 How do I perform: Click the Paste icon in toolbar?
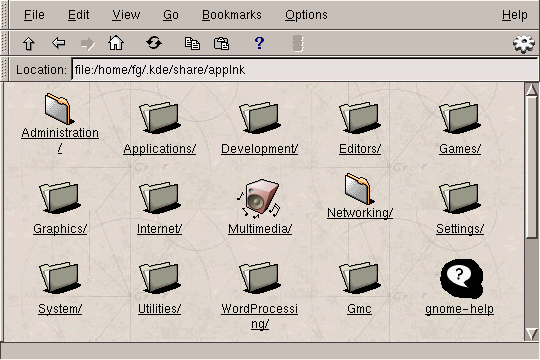coord(221,43)
